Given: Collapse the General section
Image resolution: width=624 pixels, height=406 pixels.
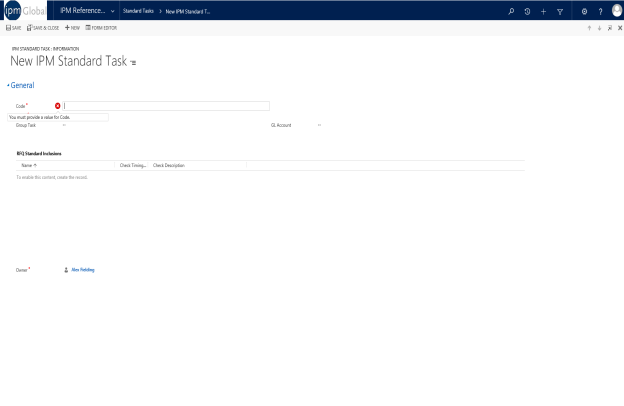Looking at the screenshot, I should 9,85.
